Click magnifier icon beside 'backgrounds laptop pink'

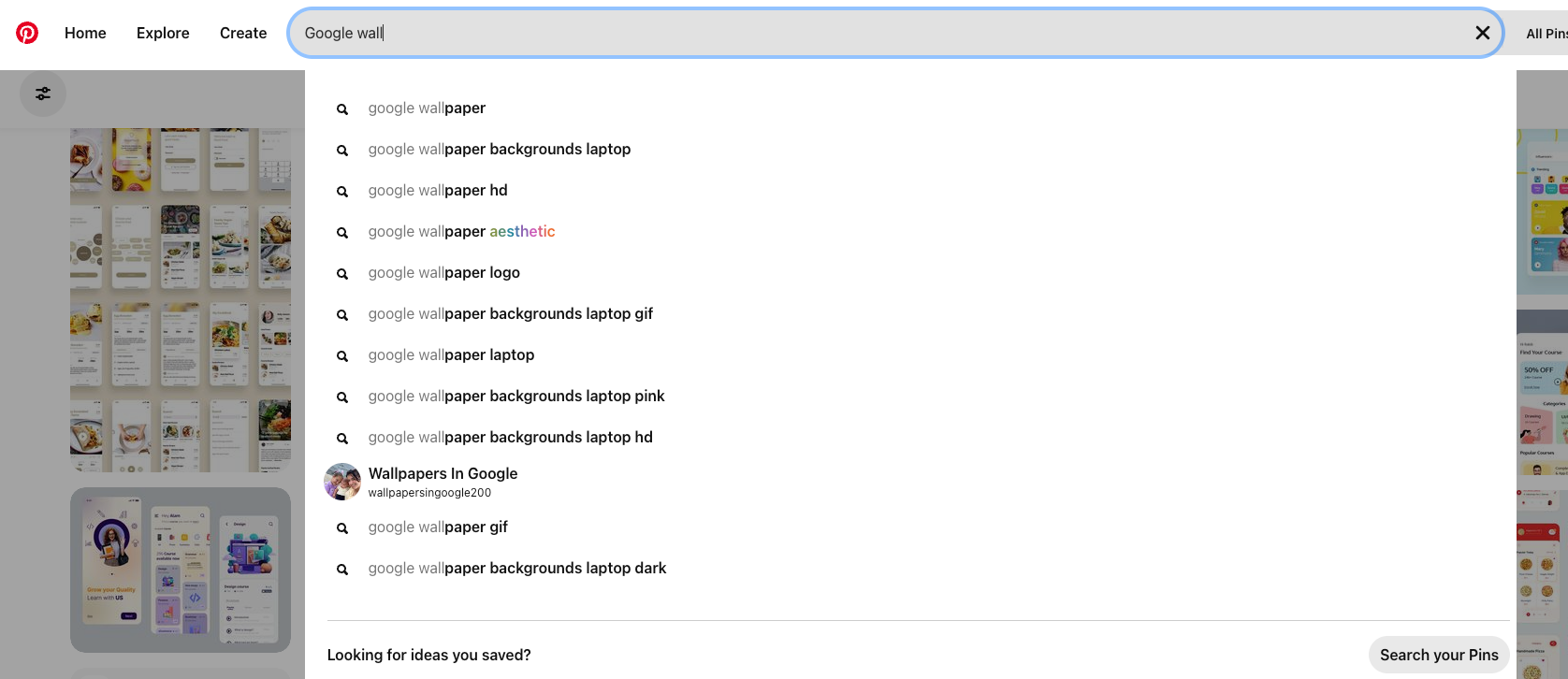pos(342,397)
